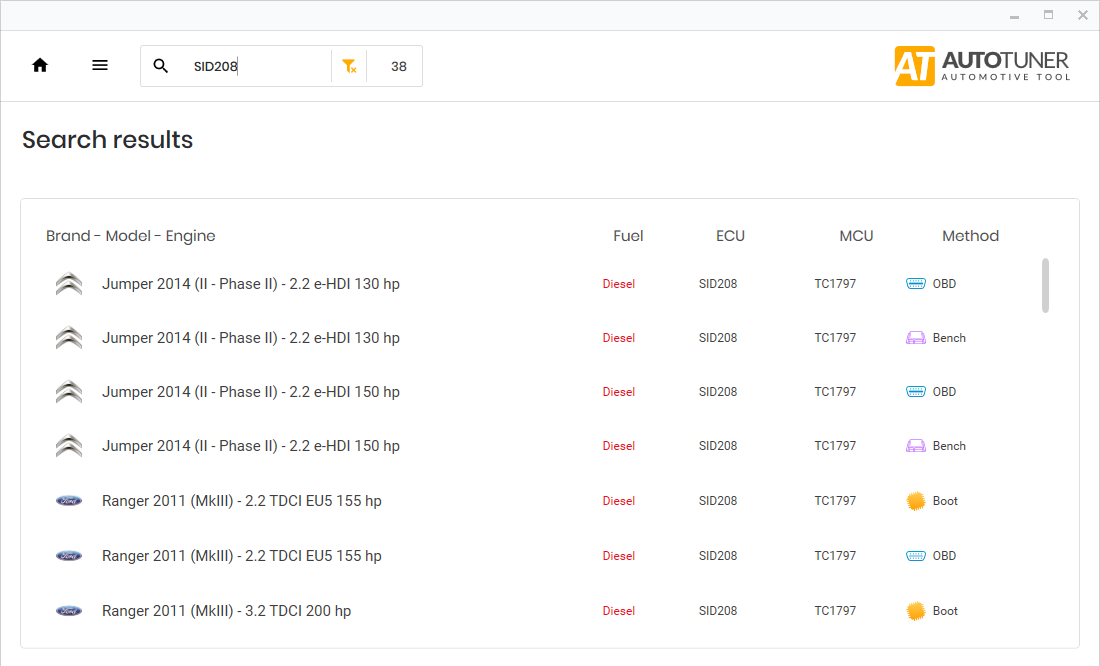1100x666 pixels.
Task: Select Jumper 2.2 e-HDI 150 hp OBD entry
Action: (x=250, y=392)
